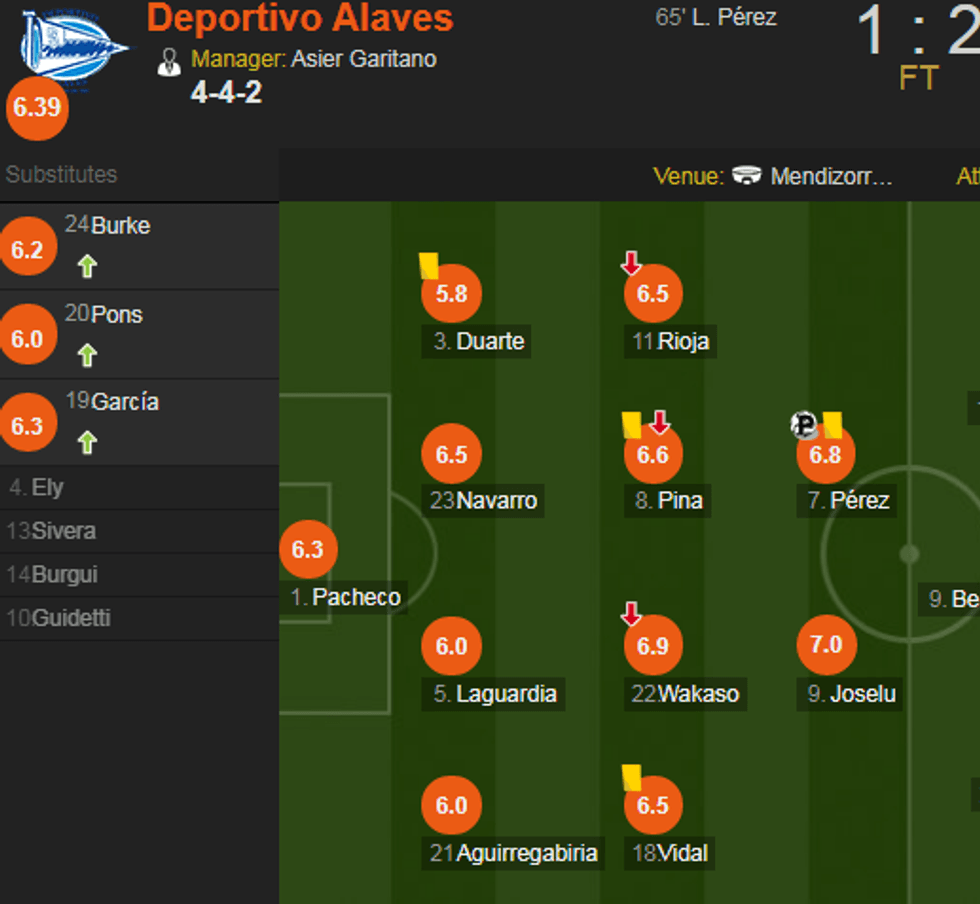This screenshot has height=904, width=980.
Task: Click the manager silhouette icon
Action: point(169,62)
